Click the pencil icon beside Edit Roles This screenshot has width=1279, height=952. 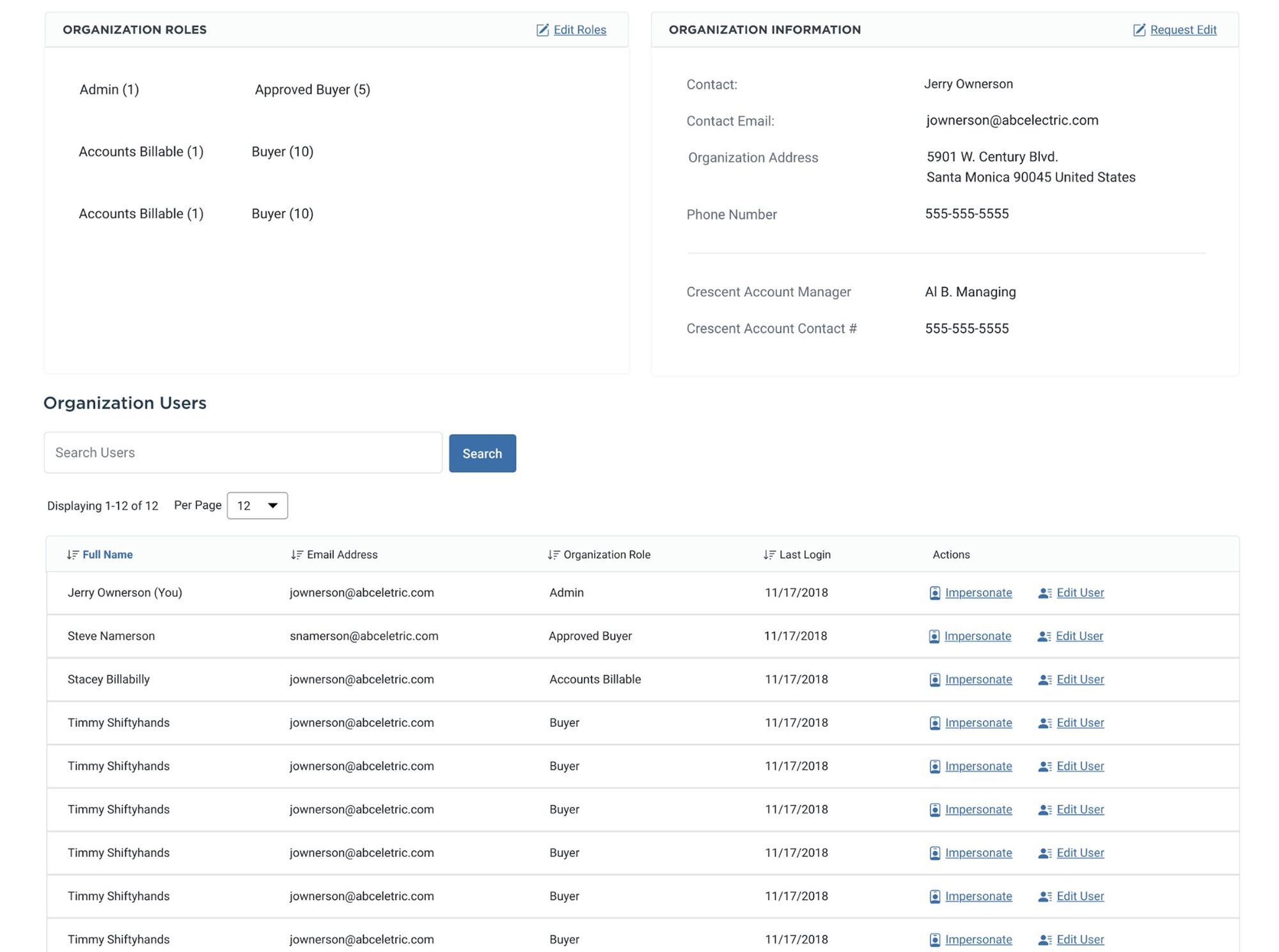pyautogui.click(x=542, y=30)
